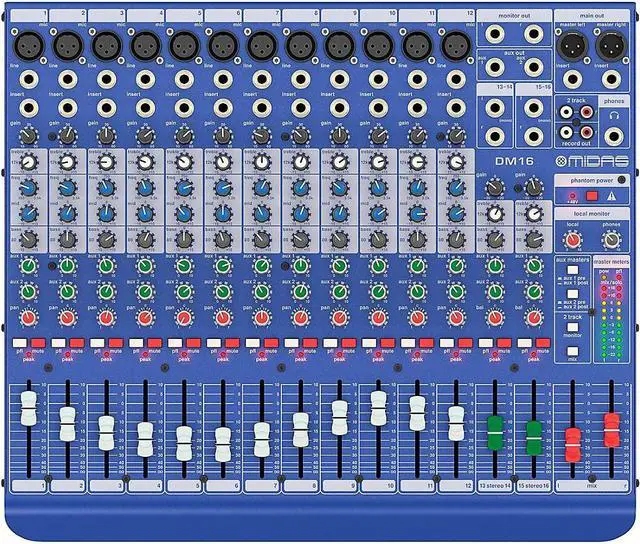This screenshot has width=640, height=544.
Task: Click the channel 5 bass knob
Action: coord(184,240)
